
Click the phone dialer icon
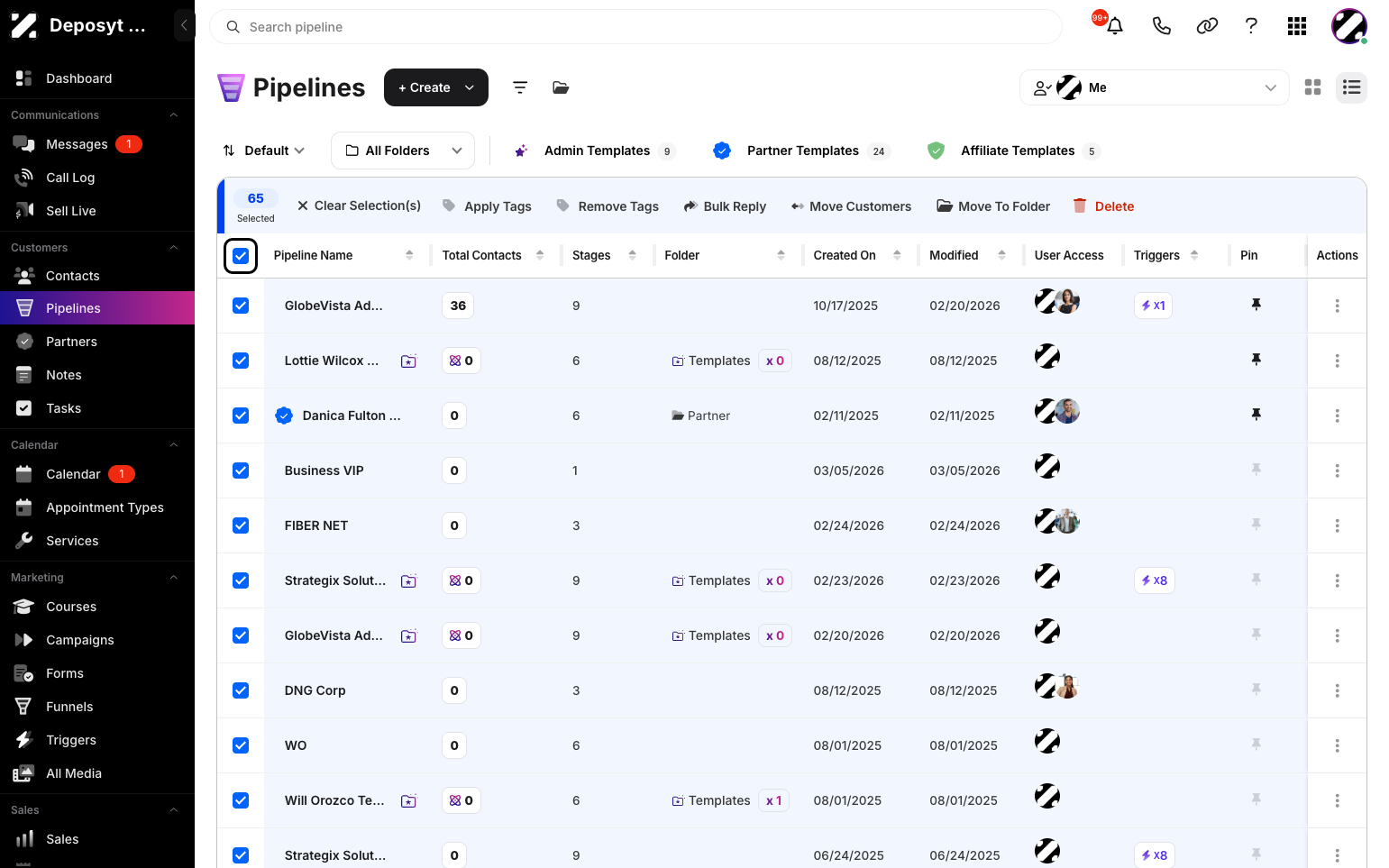1161,26
